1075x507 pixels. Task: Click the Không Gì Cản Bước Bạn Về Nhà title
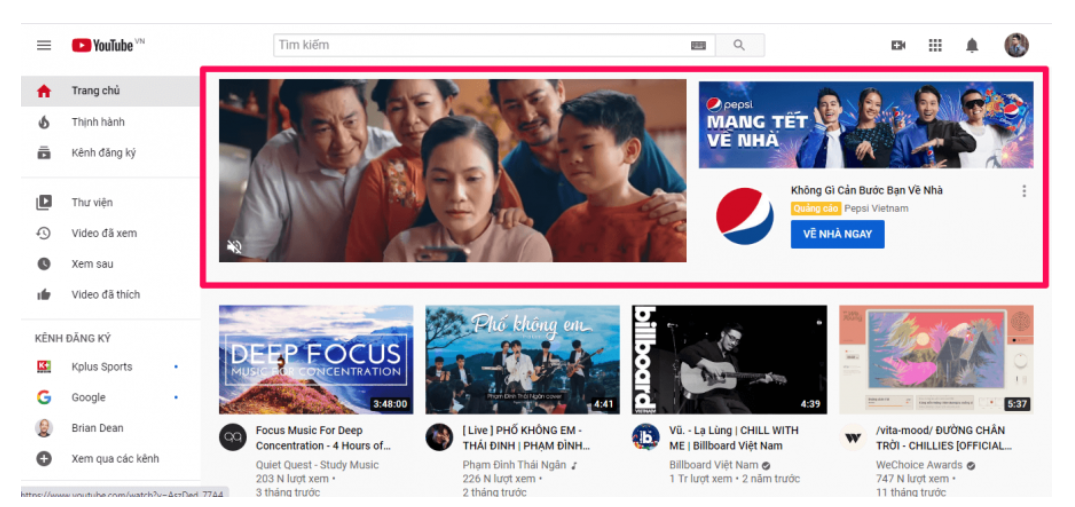[x=867, y=190]
